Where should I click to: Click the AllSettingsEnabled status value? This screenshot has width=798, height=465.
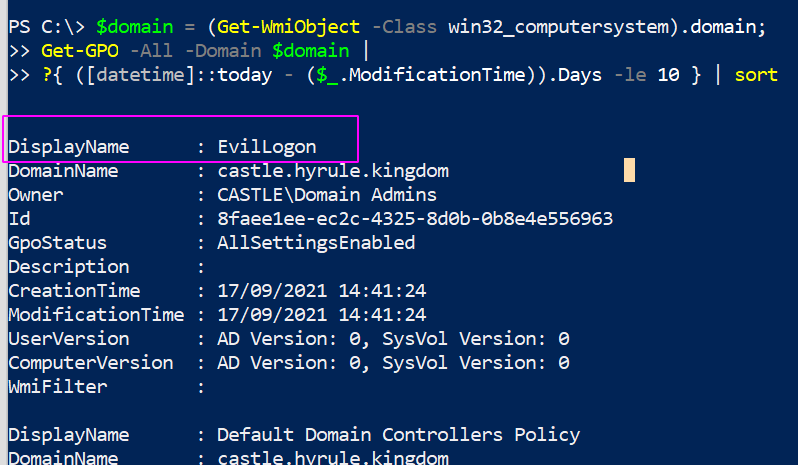pos(316,243)
